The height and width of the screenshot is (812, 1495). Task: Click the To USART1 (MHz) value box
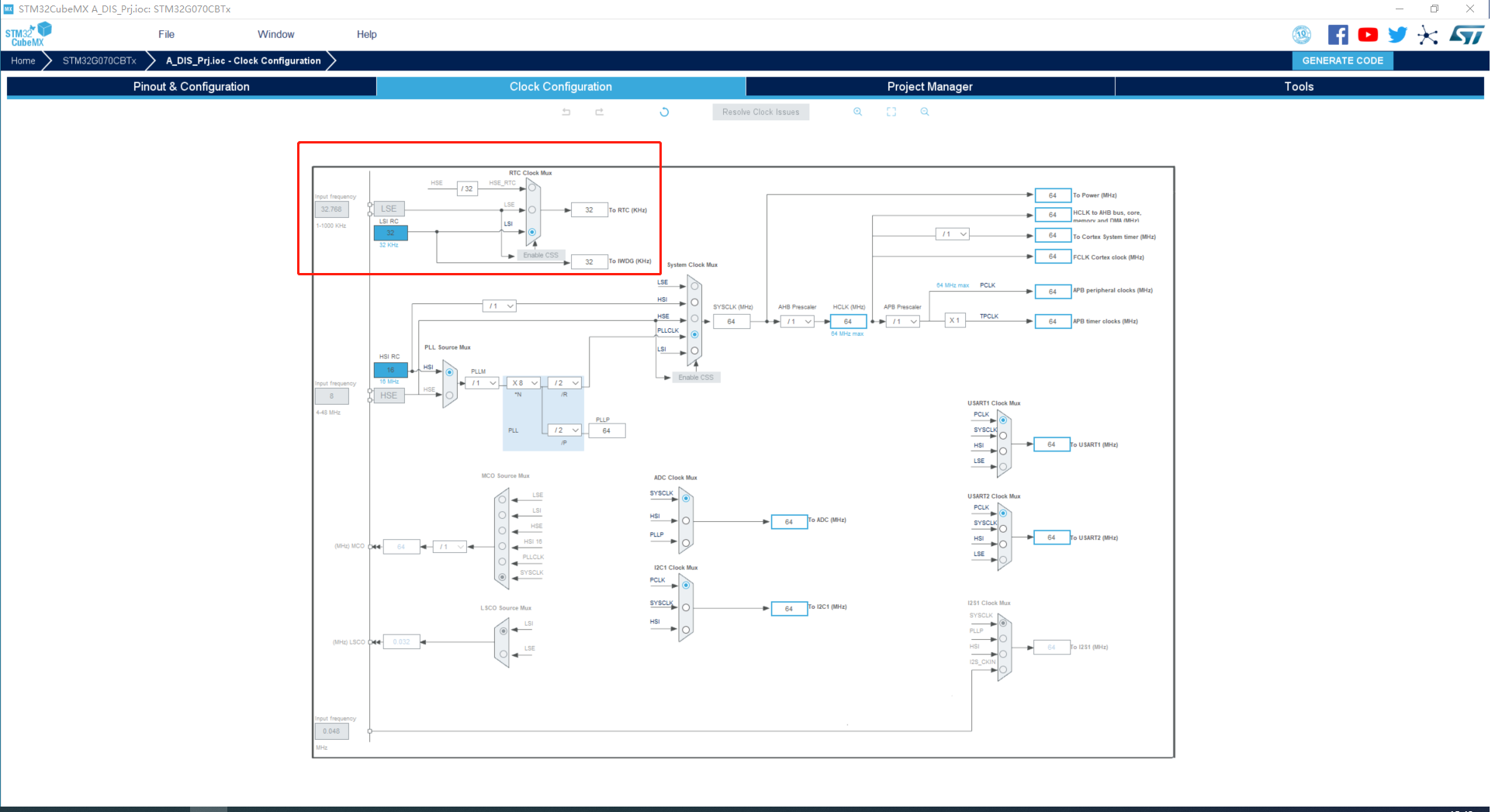tap(1051, 444)
